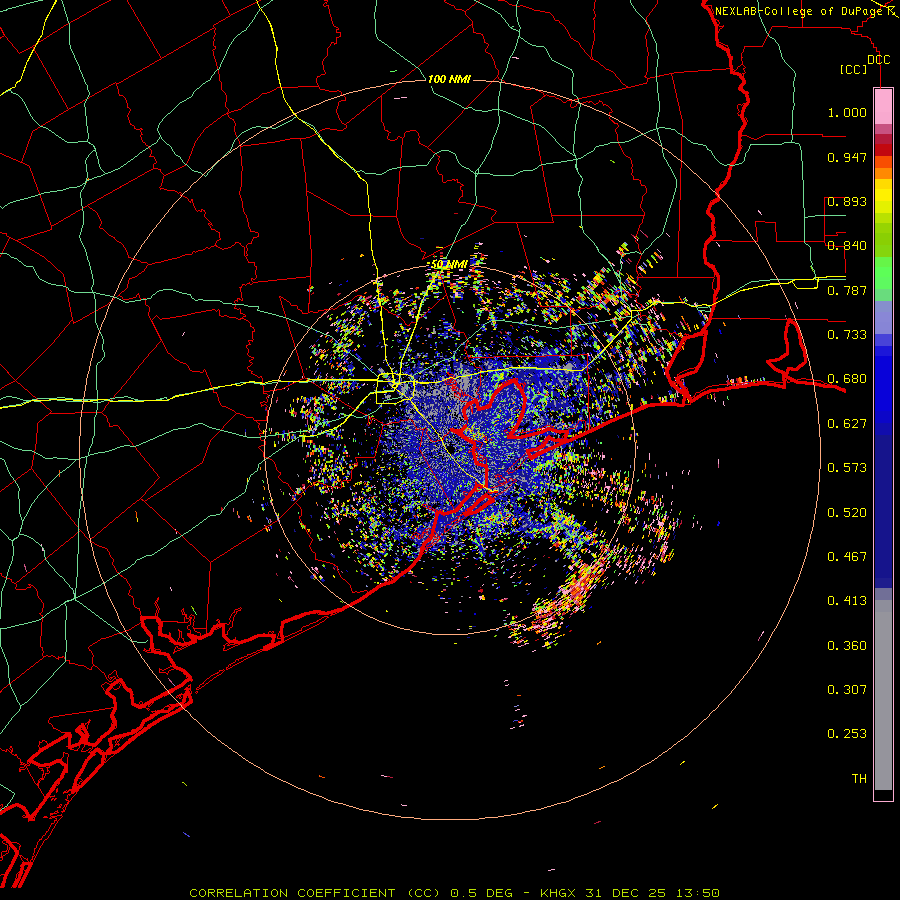The image size is (900, 900).
Task: Click the 0.360 scale value
Action: click(847, 646)
